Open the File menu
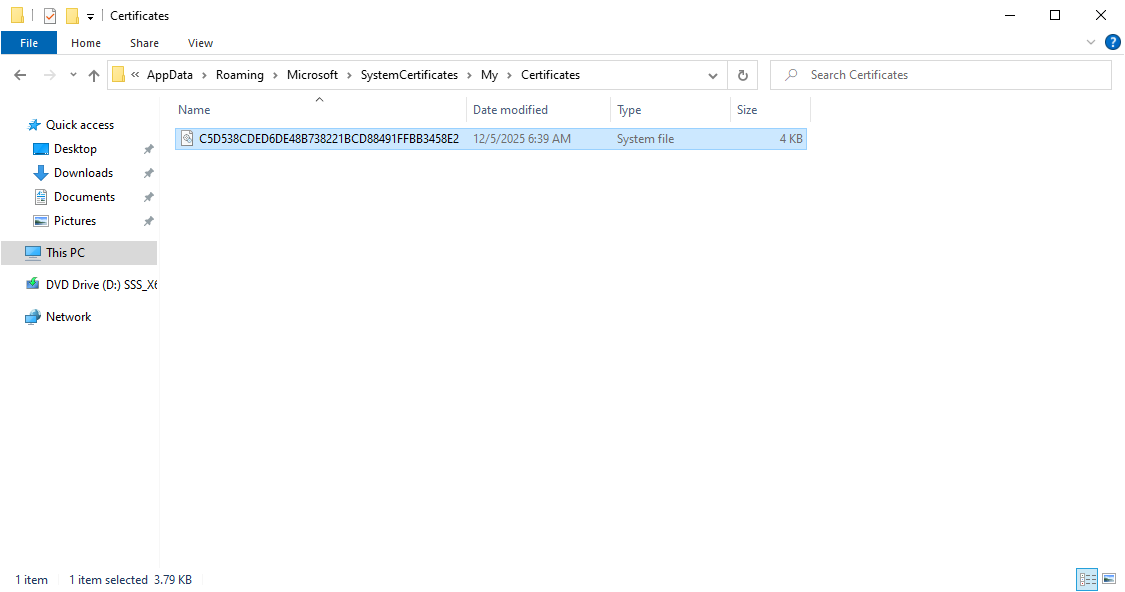The height and width of the screenshot is (592, 1125). pos(29,43)
